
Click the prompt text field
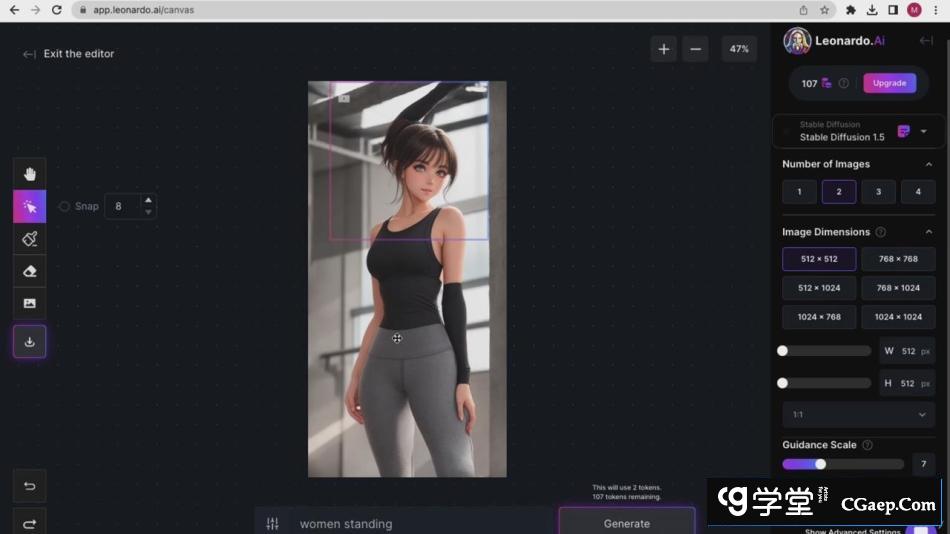[420, 523]
